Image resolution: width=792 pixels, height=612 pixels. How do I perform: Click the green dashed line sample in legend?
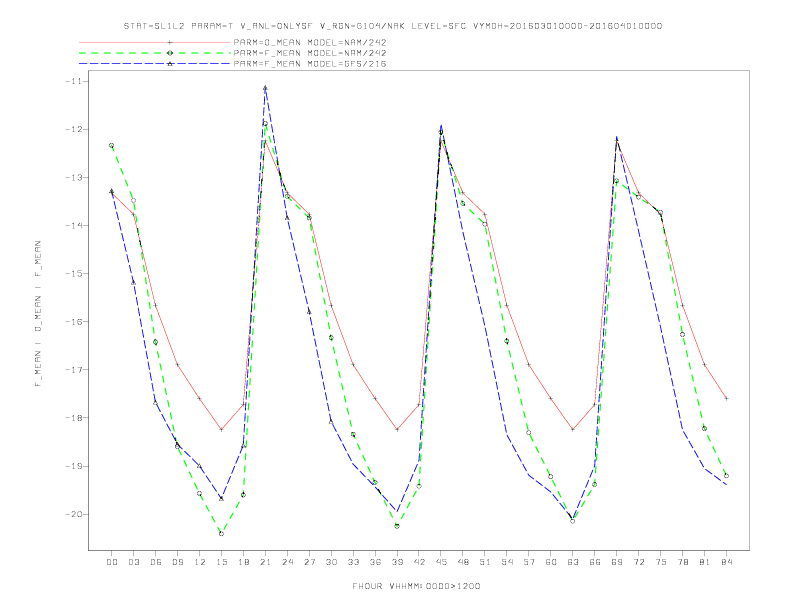point(155,53)
